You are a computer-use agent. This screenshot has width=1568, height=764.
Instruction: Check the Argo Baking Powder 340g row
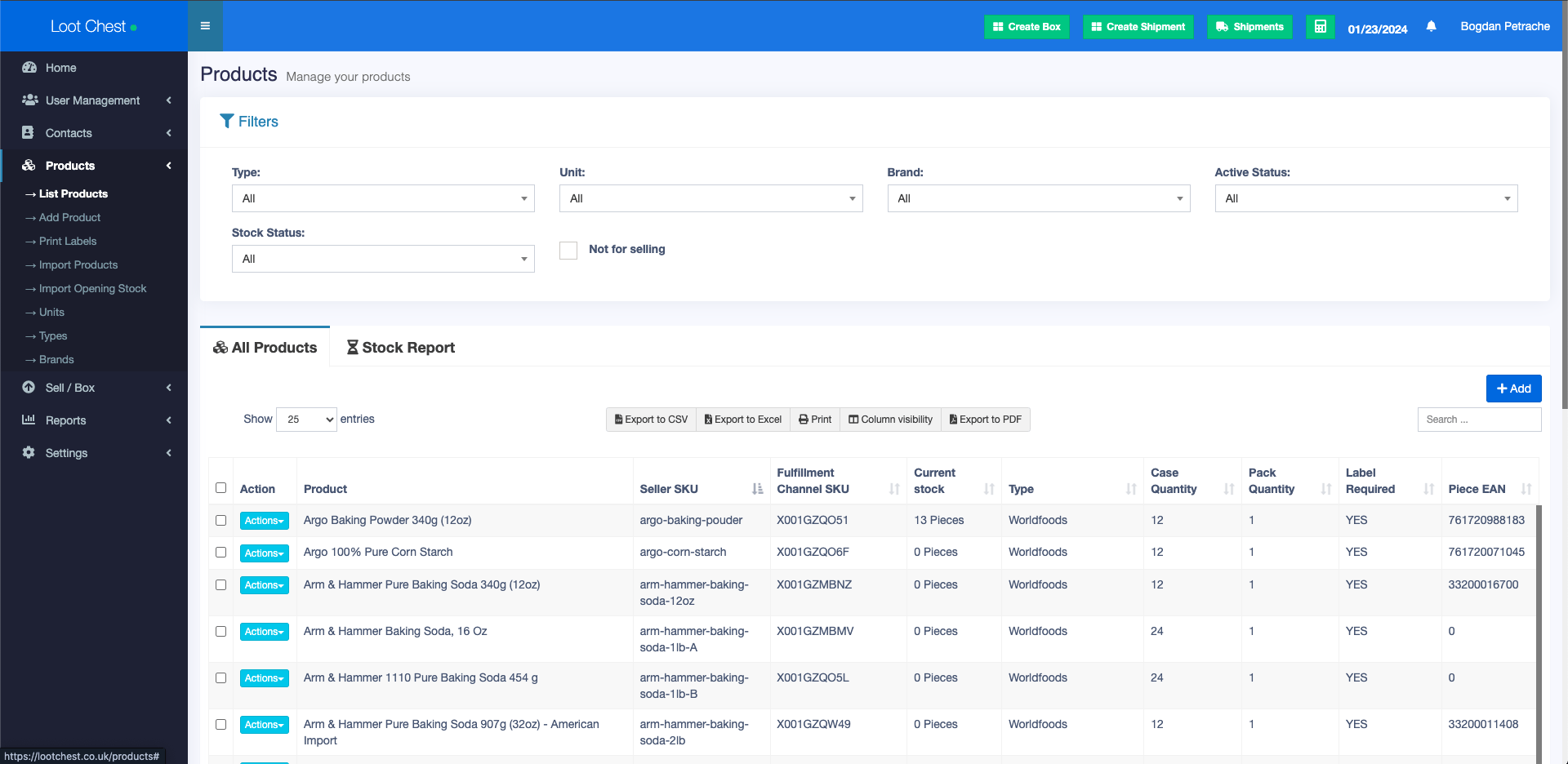220,520
